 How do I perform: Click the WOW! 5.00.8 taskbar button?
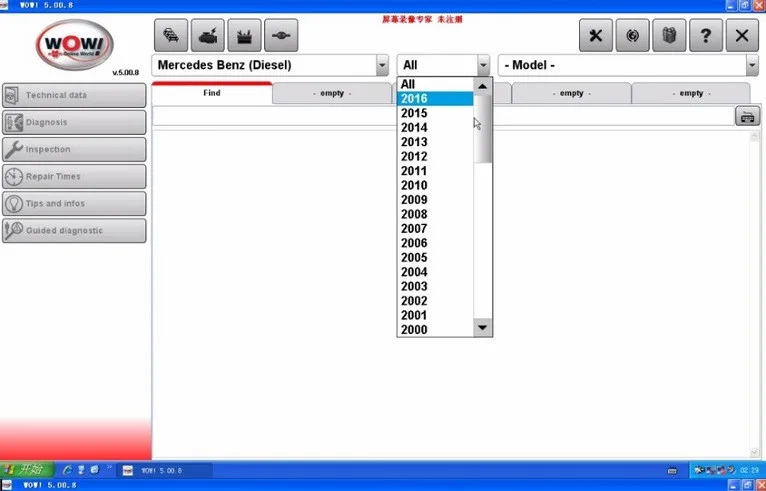click(166, 470)
